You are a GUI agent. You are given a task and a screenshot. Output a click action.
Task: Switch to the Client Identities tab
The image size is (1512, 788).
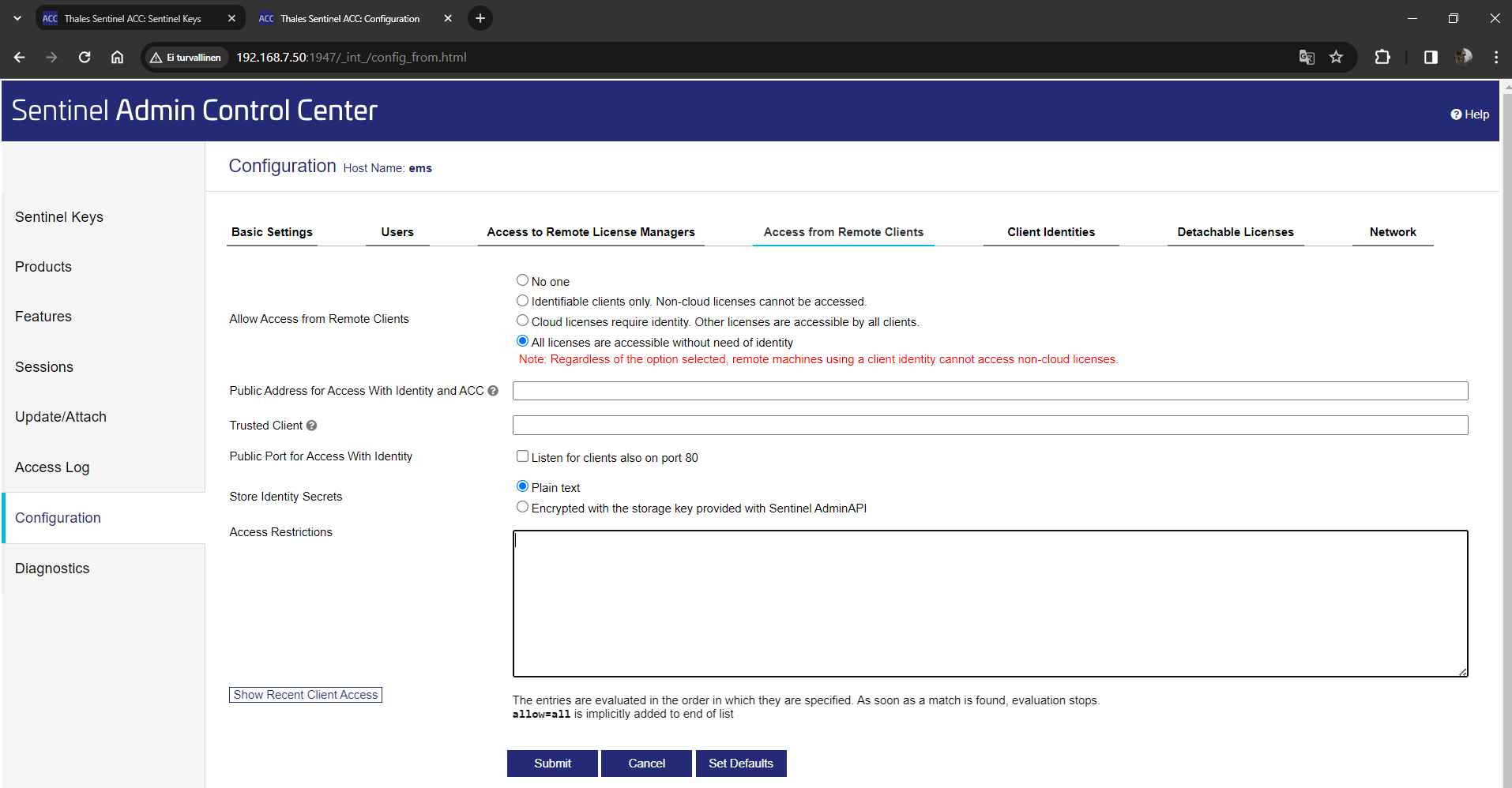click(x=1051, y=232)
